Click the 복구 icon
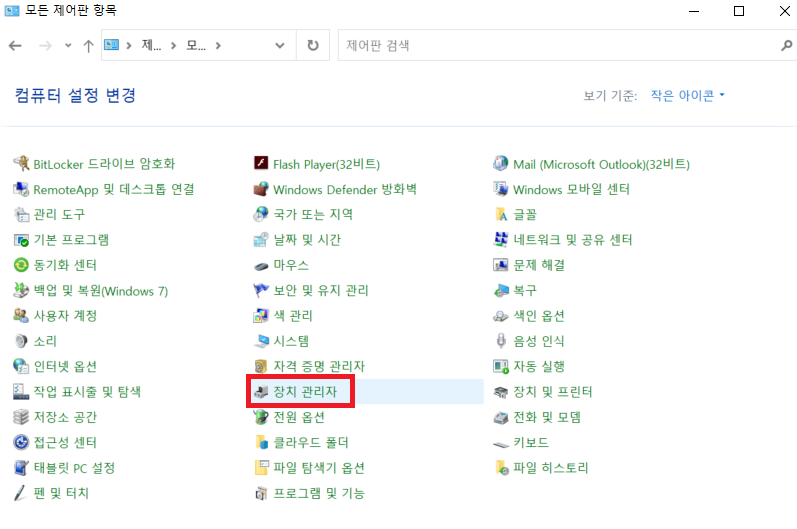797x529 pixels. tap(501, 291)
